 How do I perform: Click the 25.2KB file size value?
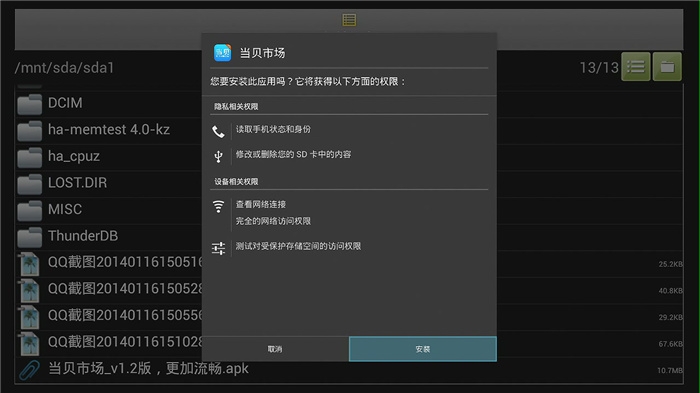[671, 264]
